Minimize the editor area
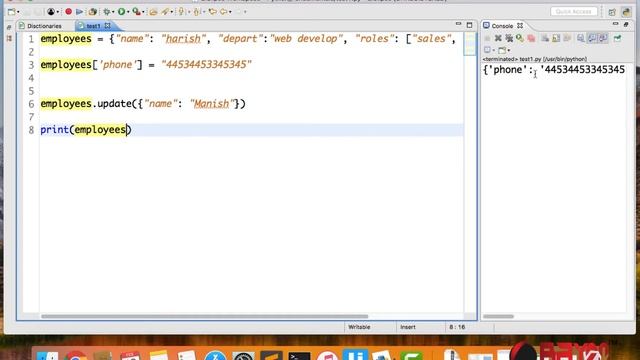 (x=458, y=24)
